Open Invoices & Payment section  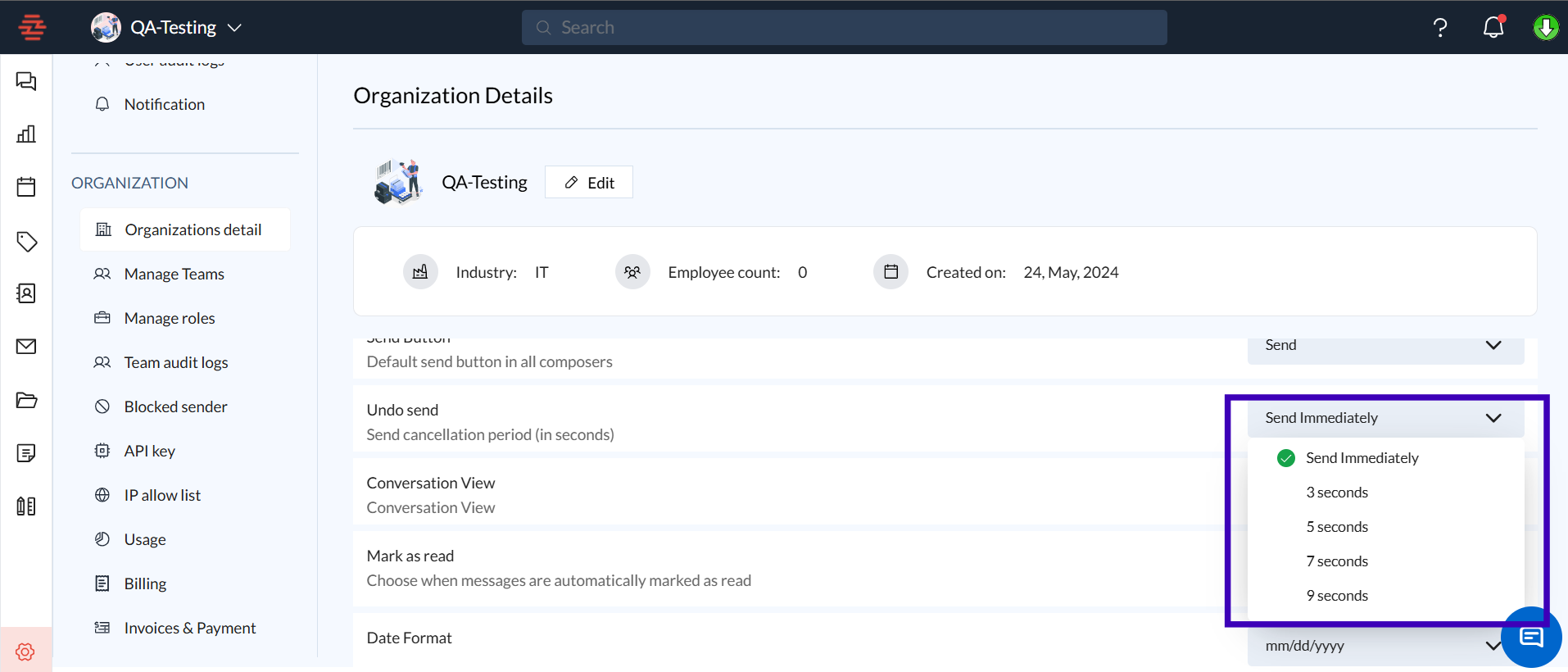[x=189, y=628]
